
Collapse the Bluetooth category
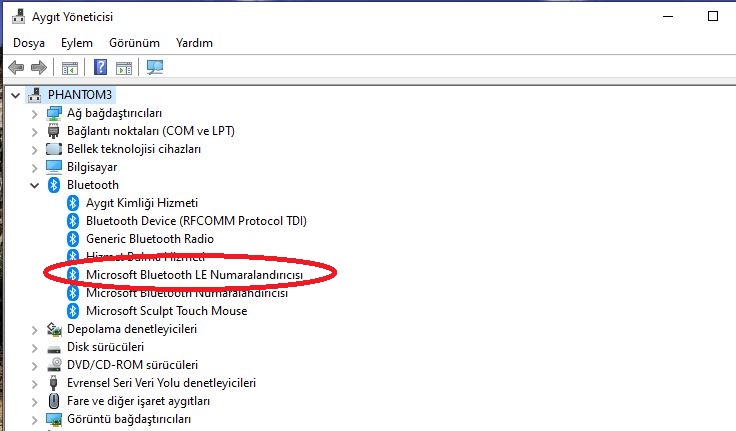click(34, 185)
